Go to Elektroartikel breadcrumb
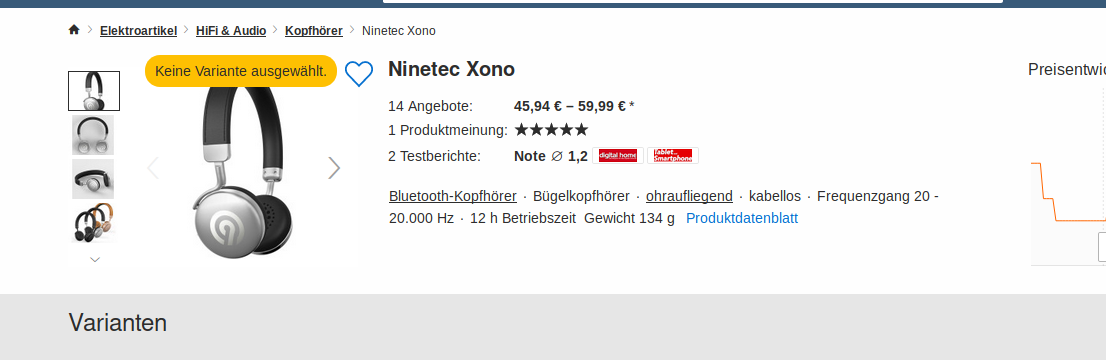This screenshot has width=1106, height=360. coord(138,30)
